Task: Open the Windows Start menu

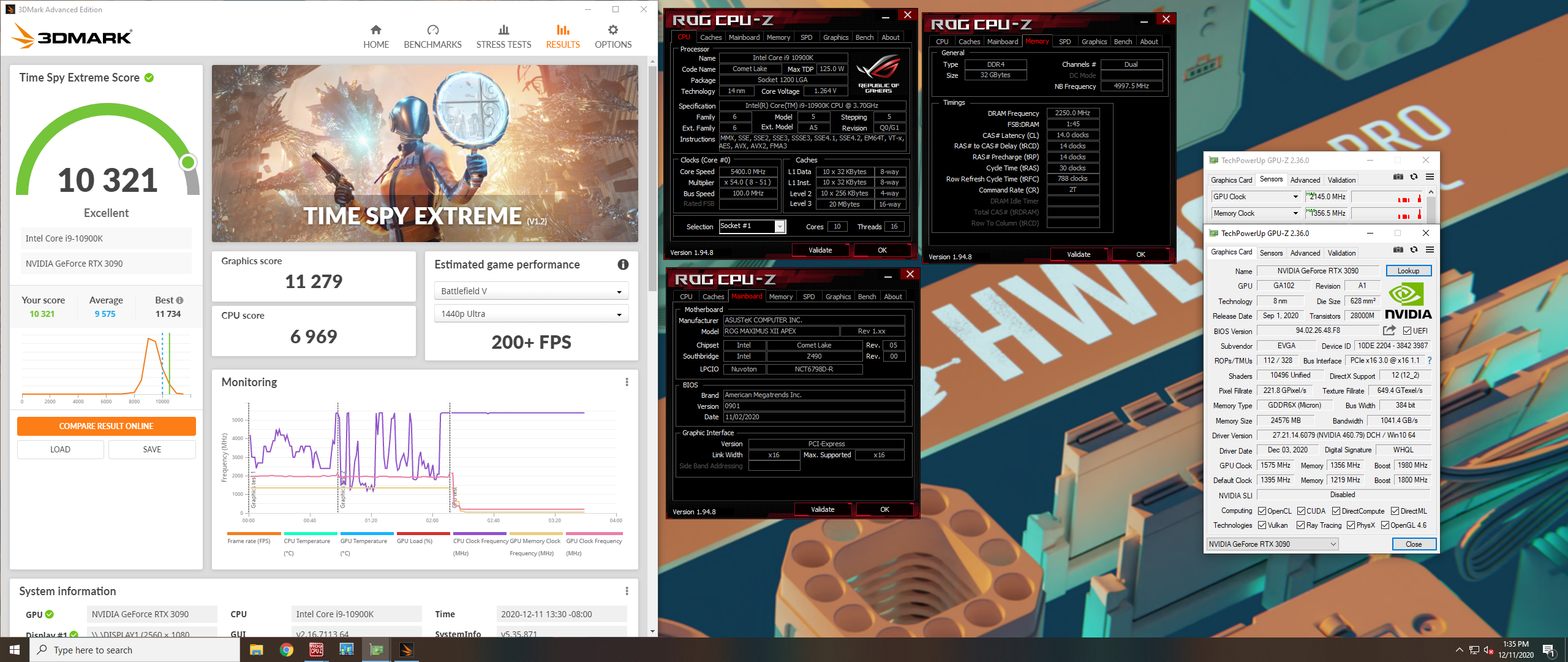Action: 15,650
